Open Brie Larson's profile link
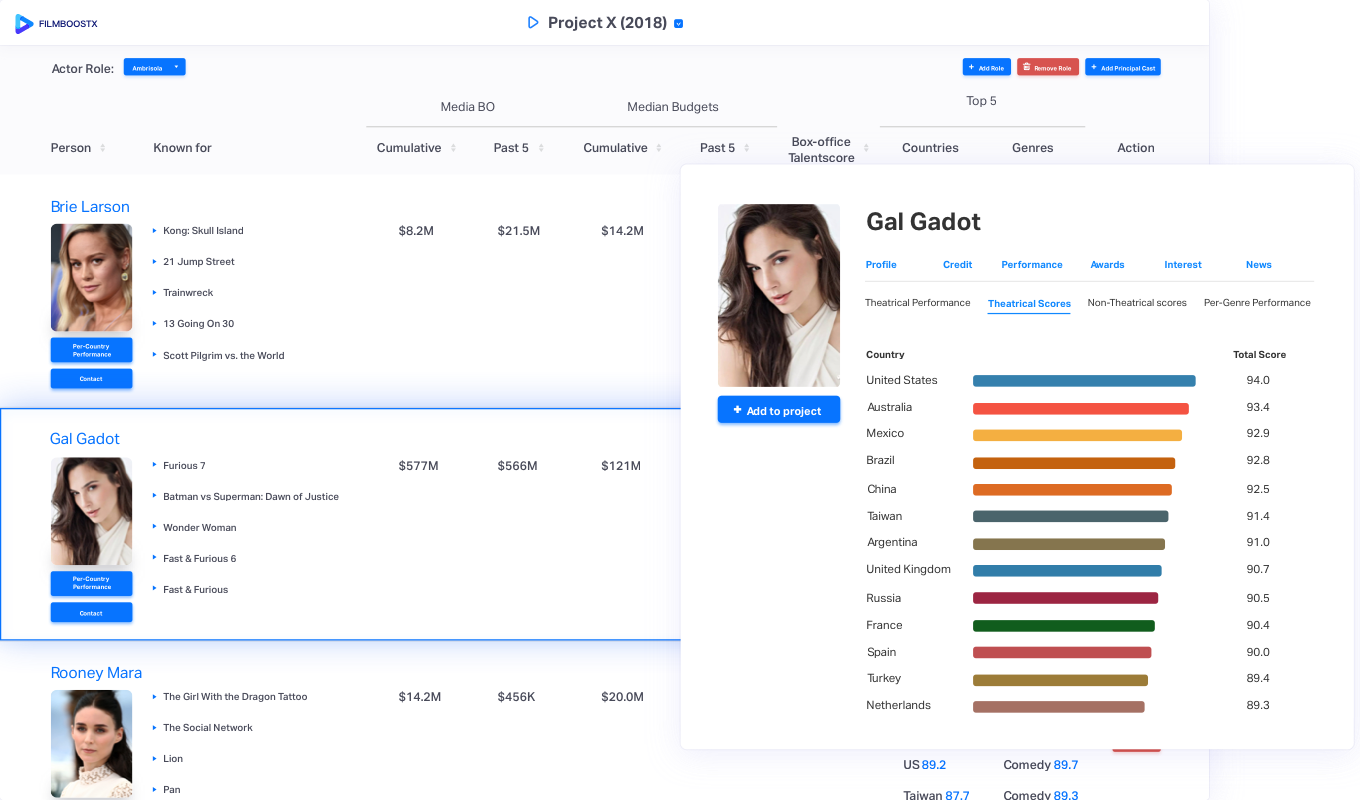1360x800 pixels. 90,207
